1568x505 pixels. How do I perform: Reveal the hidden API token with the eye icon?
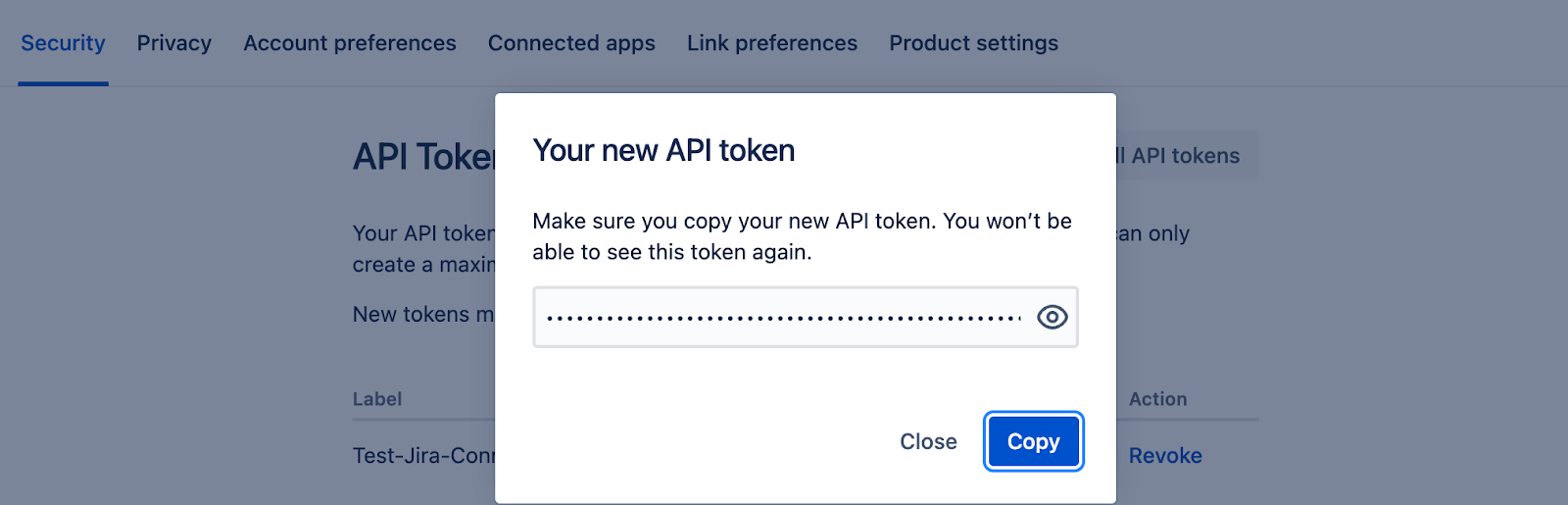point(1052,317)
